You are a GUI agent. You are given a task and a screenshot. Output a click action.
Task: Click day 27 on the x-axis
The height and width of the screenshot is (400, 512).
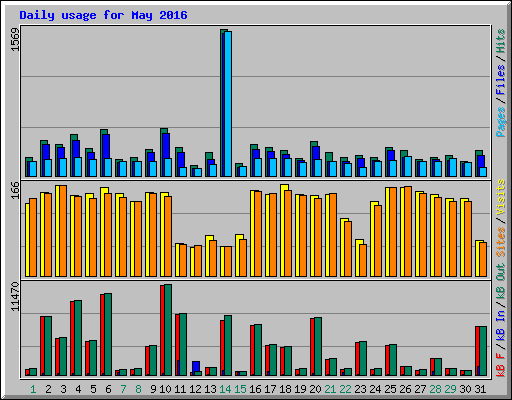[420, 389]
